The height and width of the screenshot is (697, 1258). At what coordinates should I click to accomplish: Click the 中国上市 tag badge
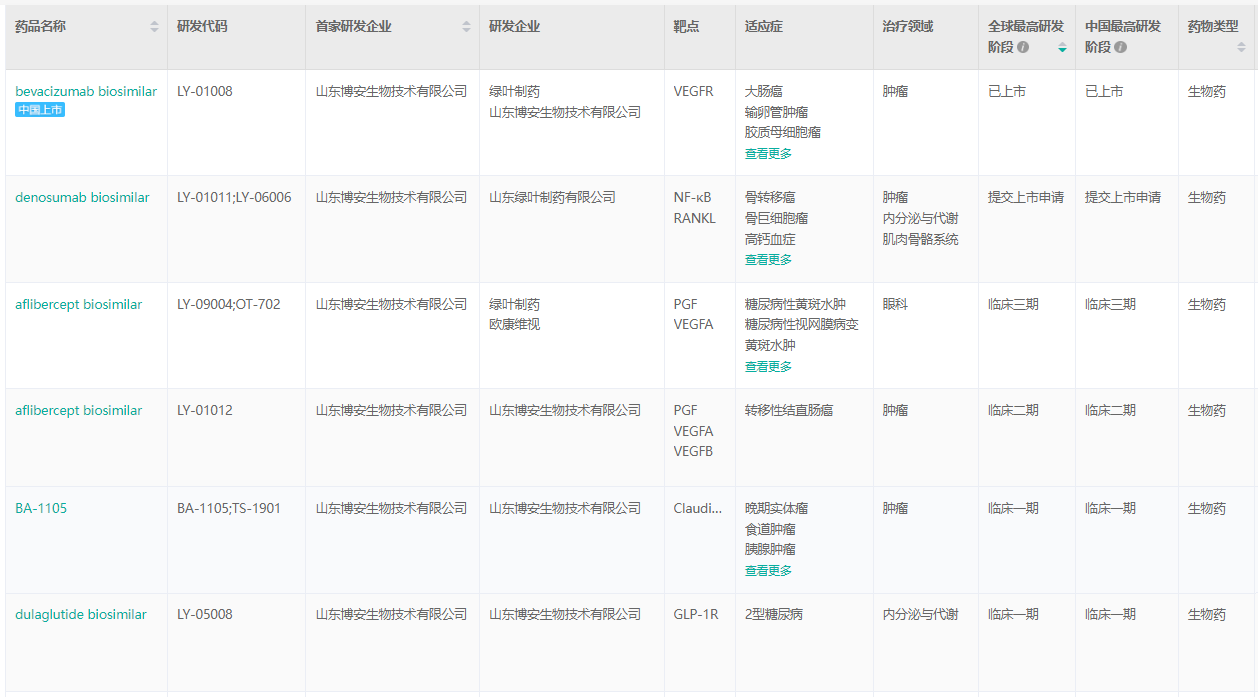tap(40, 110)
